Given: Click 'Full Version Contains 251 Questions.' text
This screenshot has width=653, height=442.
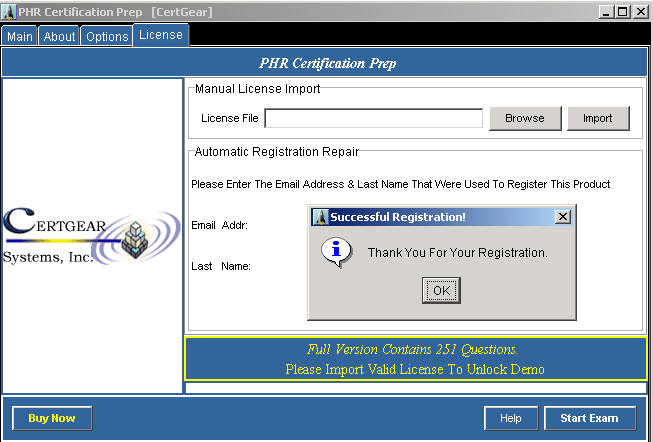Looking at the screenshot, I should pyautogui.click(x=412, y=349).
